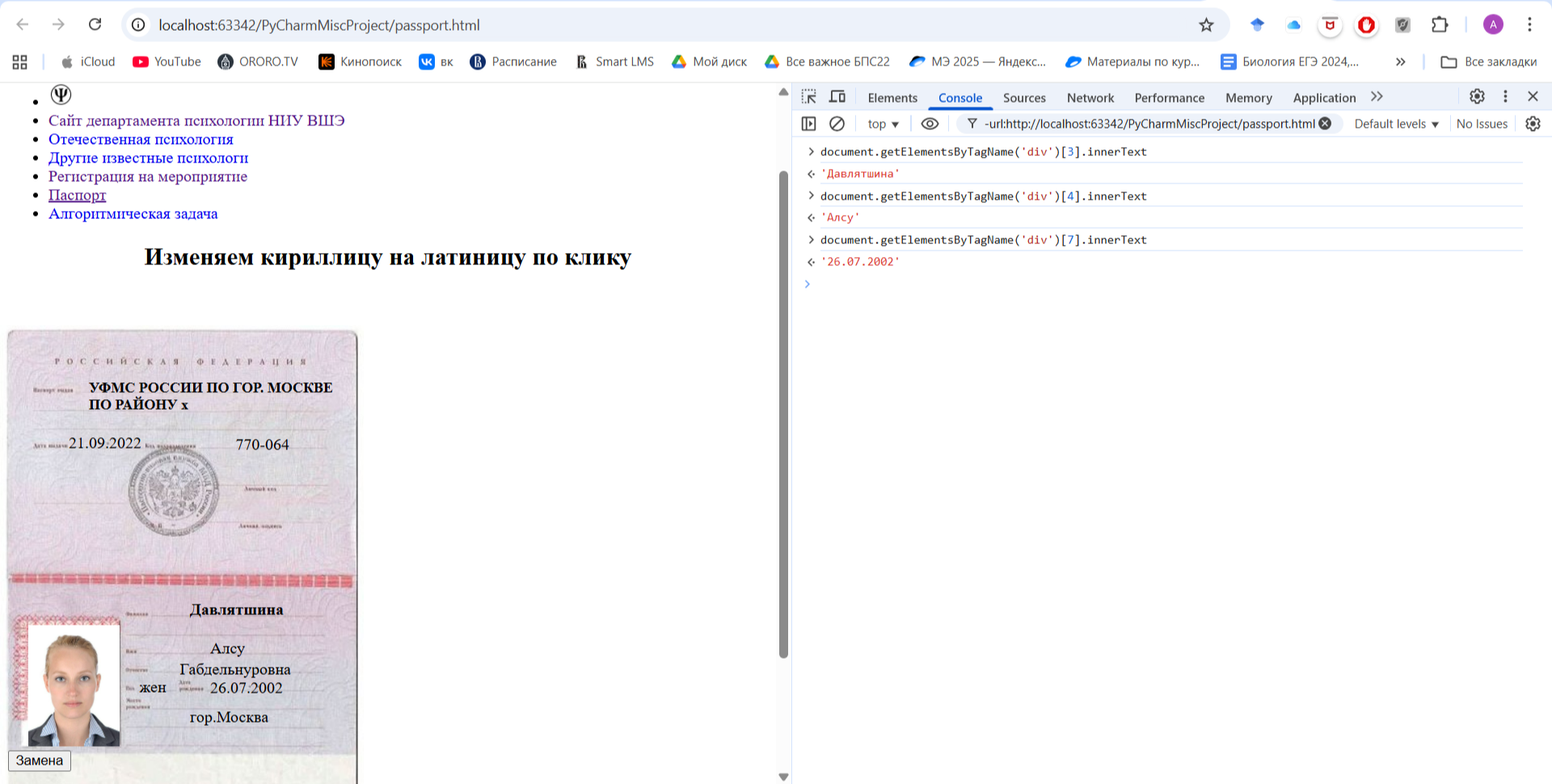Image resolution: width=1552 pixels, height=784 pixels.
Task: Switch to the Network tab
Action: click(1090, 98)
